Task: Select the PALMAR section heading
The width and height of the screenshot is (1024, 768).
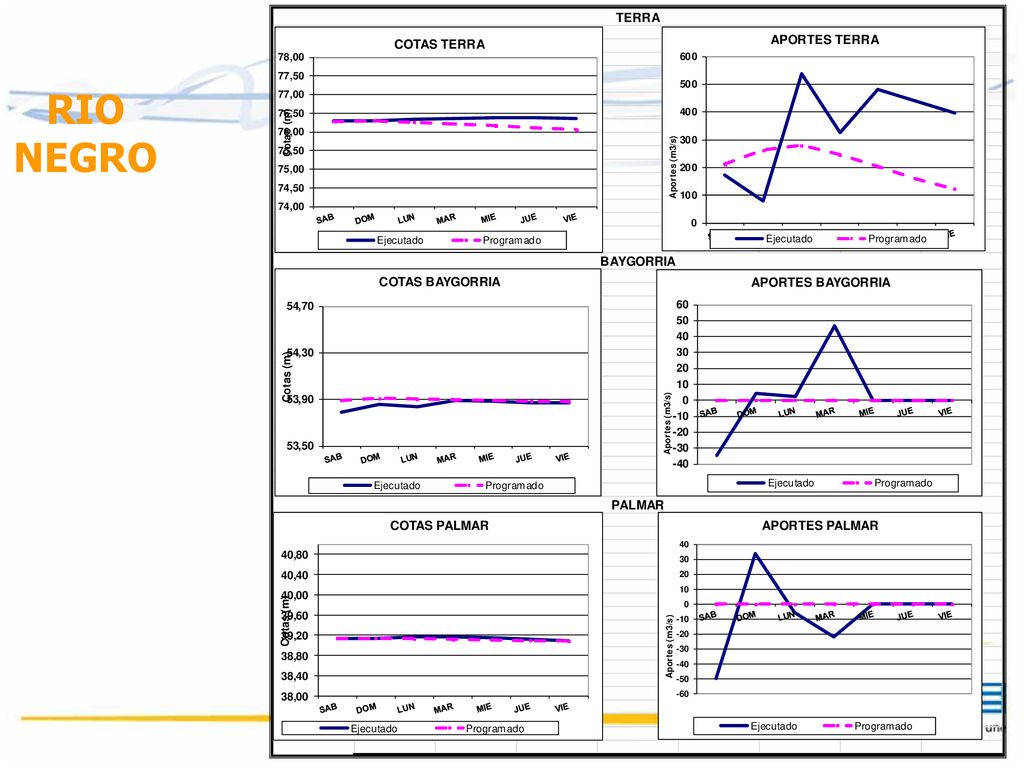Action: pyautogui.click(x=637, y=505)
